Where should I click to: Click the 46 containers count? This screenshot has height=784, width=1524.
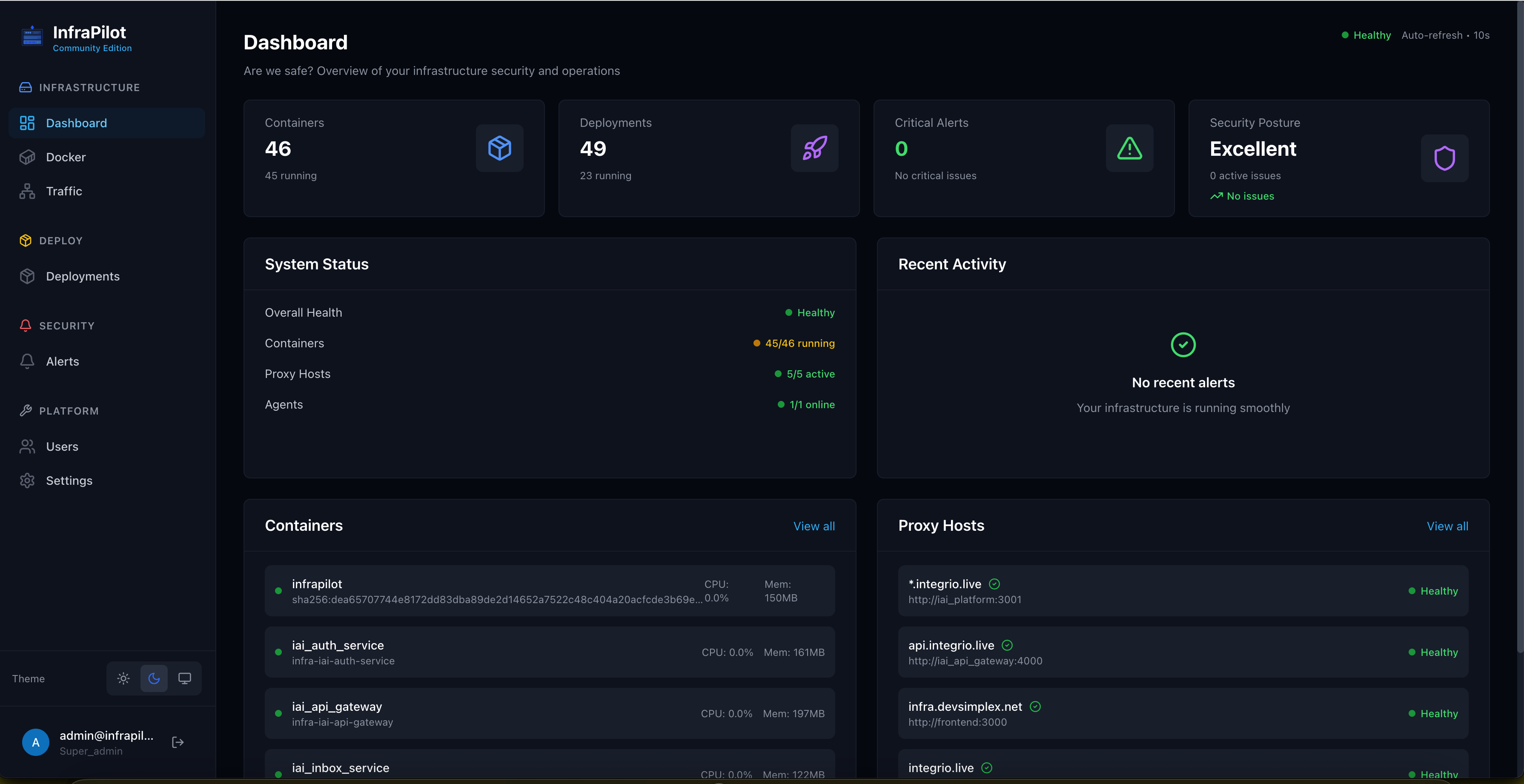click(x=278, y=149)
